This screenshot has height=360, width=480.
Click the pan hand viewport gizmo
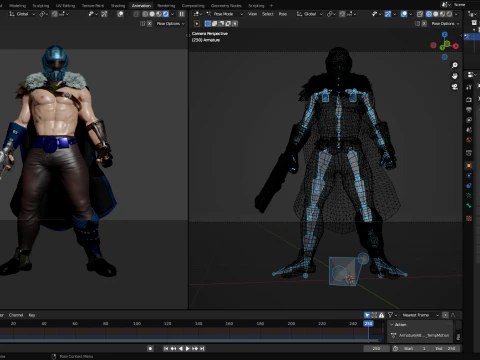point(455,76)
